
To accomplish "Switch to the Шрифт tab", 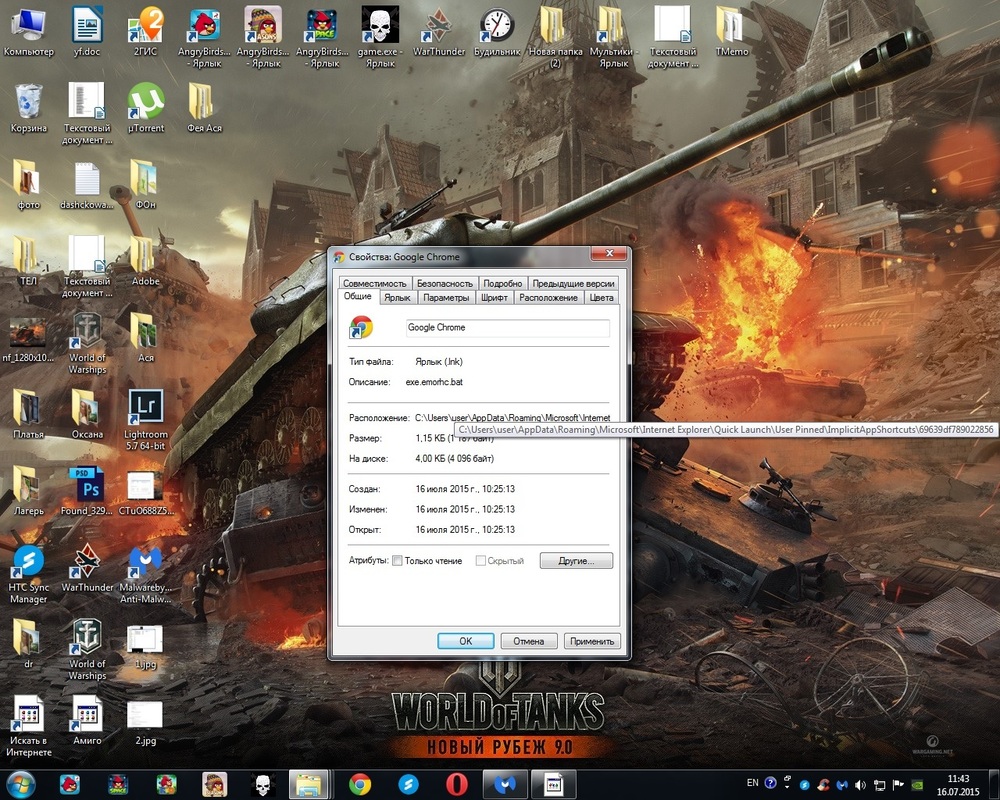I will (x=494, y=297).
